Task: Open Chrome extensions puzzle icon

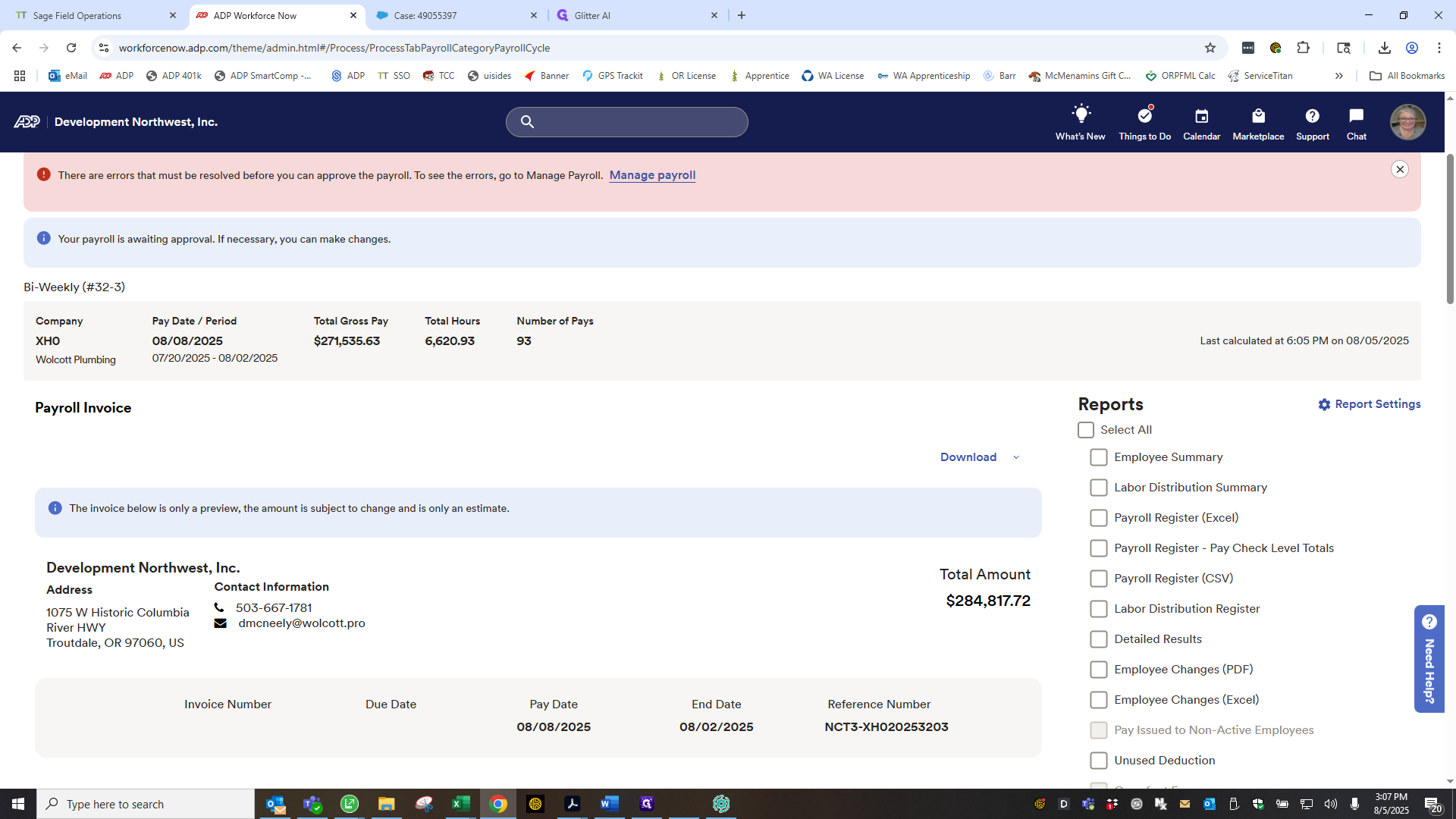Action: (x=1303, y=48)
